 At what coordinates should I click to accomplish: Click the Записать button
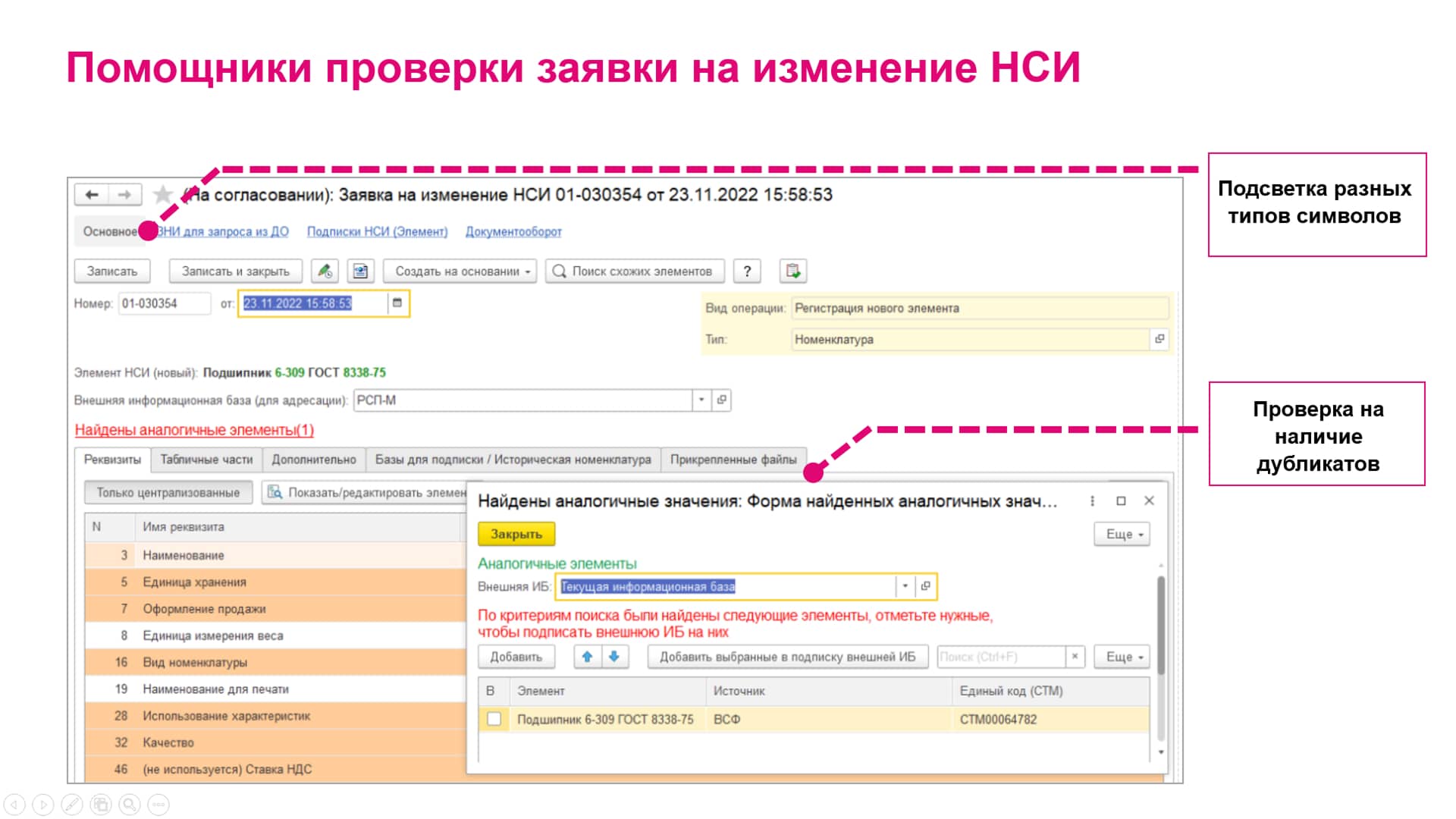pyautogui.click(x=112, y=271)
